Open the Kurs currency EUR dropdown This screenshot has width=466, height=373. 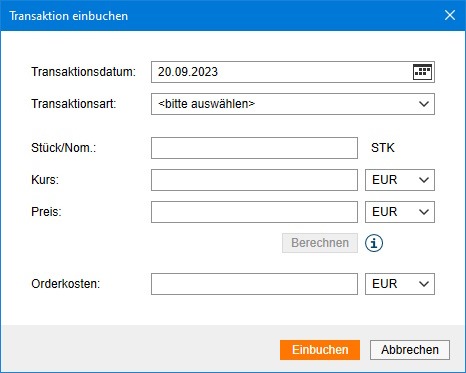tap(400, 180)
